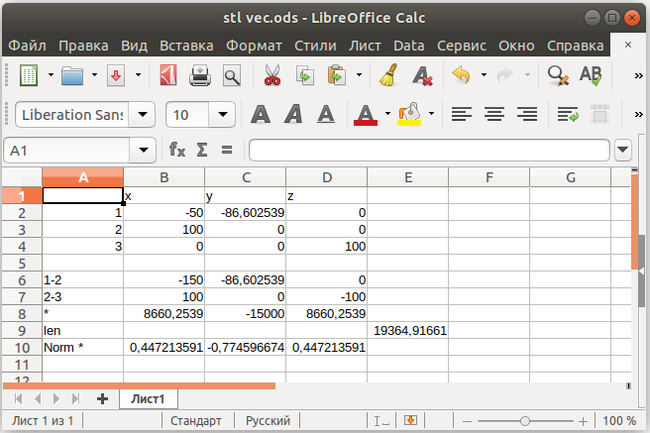
Task: Toggle Italic text formatting
Action: tap(296, 114)
